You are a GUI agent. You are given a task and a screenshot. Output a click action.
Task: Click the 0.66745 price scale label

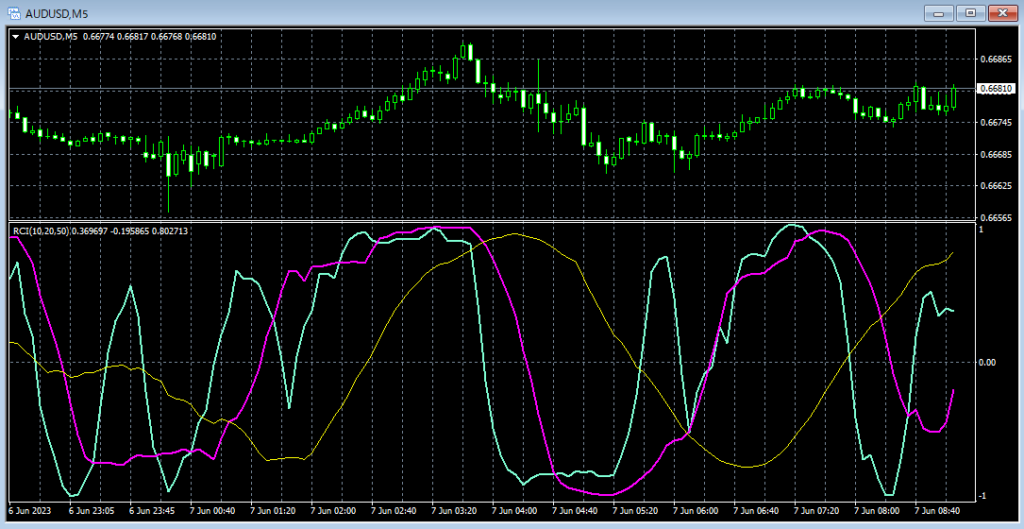[x=996, y=123]
